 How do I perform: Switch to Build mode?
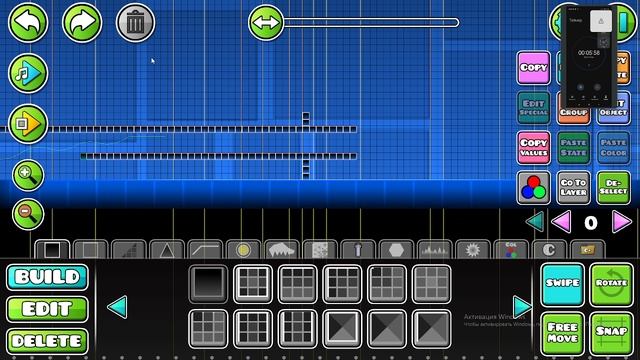pos(47,277)
